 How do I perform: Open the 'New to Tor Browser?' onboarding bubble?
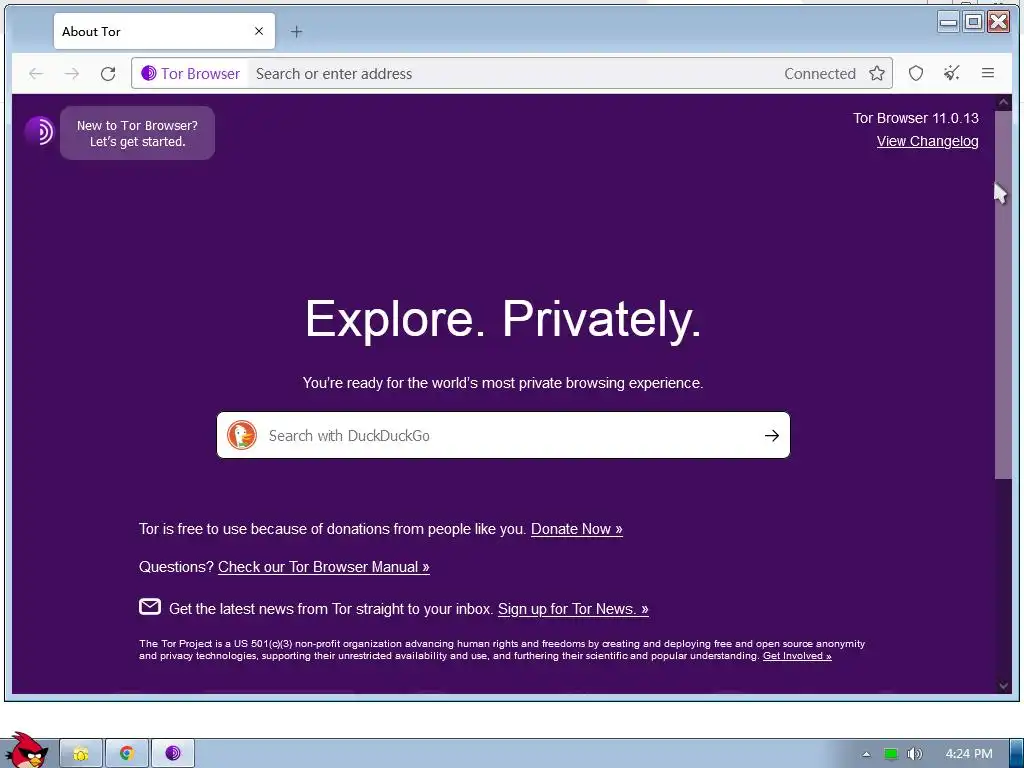click(x=137, y=133)
